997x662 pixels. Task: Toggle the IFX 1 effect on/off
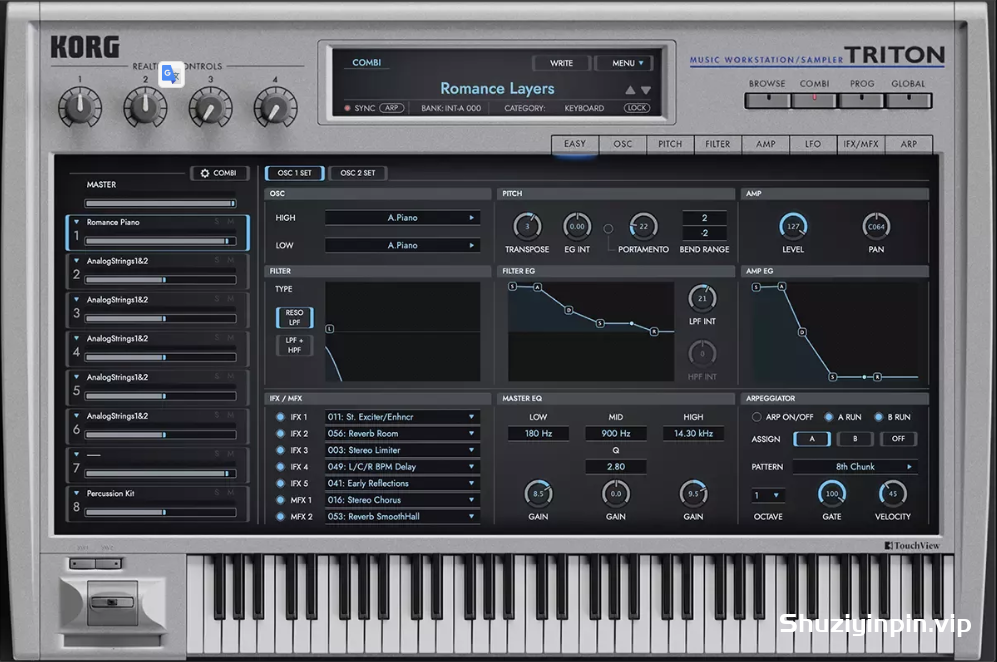pos(280,417)
